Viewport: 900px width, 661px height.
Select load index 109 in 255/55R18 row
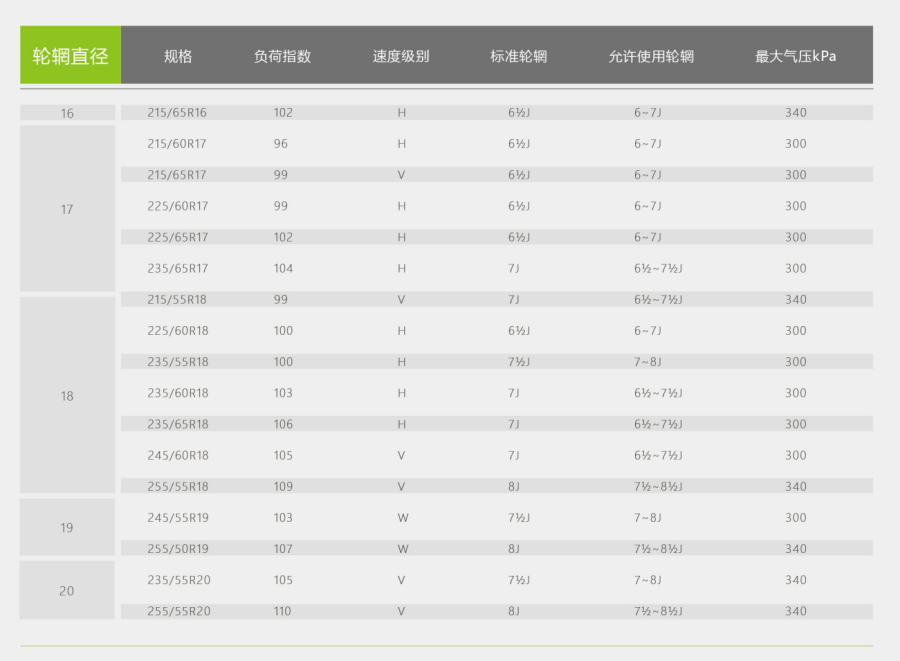[283, 487]
